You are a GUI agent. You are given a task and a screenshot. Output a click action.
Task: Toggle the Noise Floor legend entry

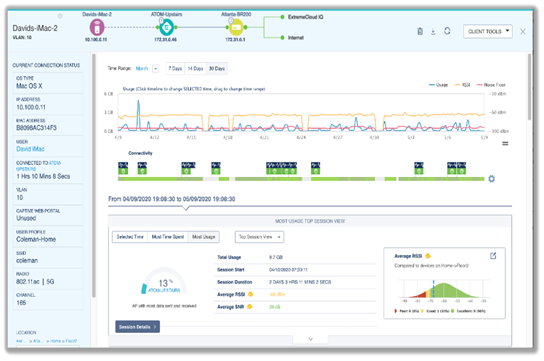(x=491, y=85)
